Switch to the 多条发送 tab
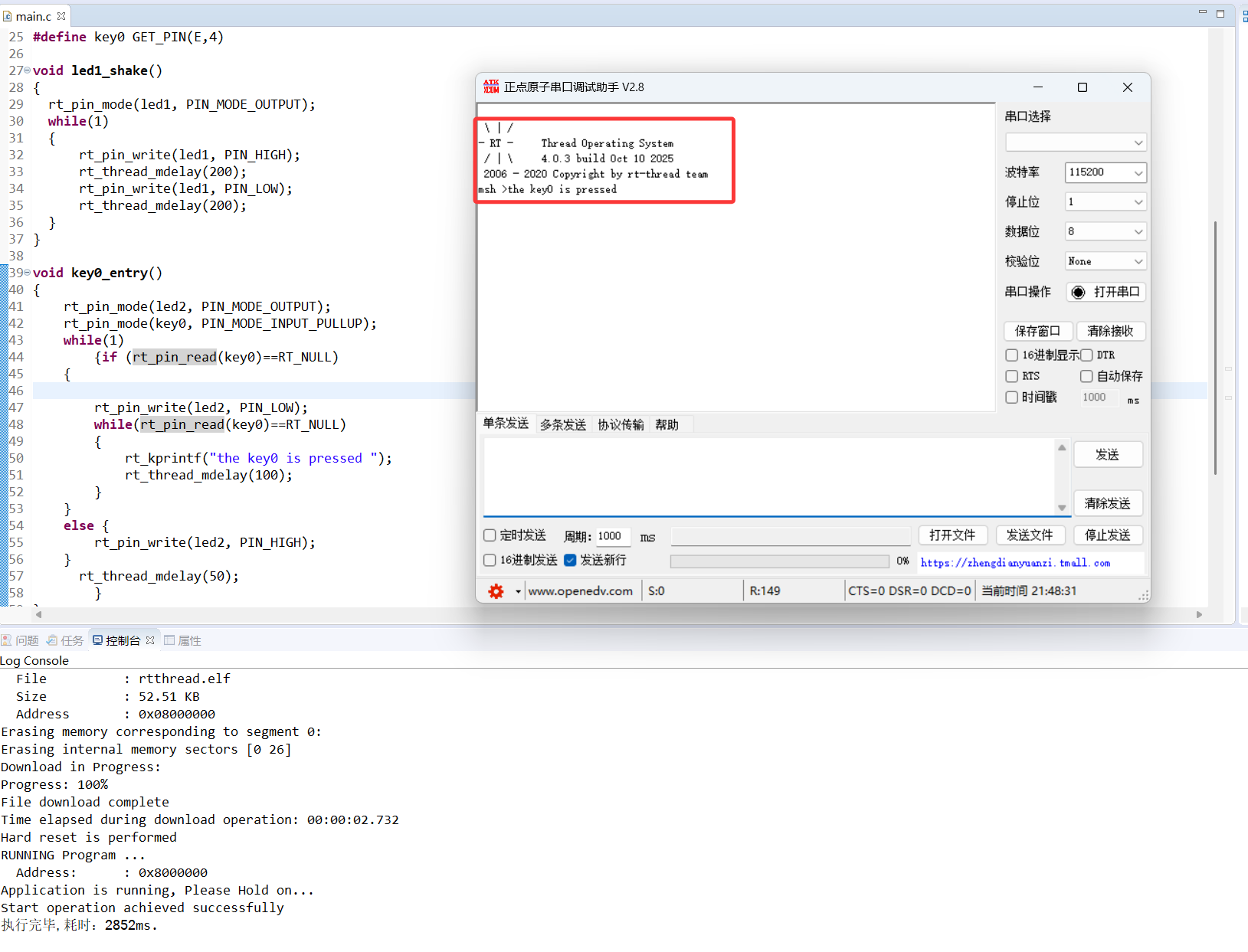The image size is (1248, 952). click(x=563, y=424)
